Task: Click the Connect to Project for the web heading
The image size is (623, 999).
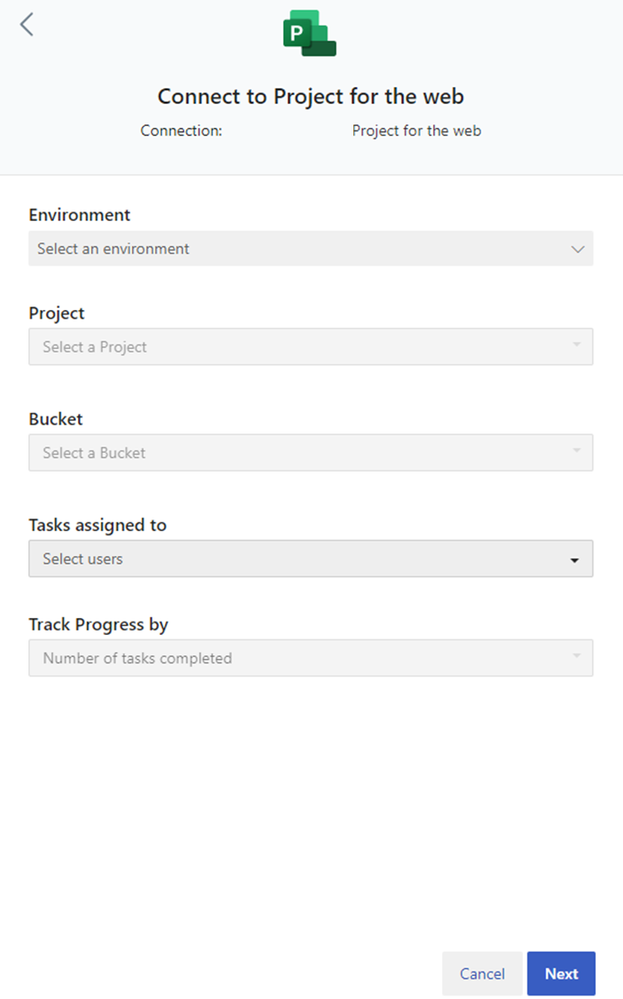Action: pyautogui.click(x=311, y=96)
